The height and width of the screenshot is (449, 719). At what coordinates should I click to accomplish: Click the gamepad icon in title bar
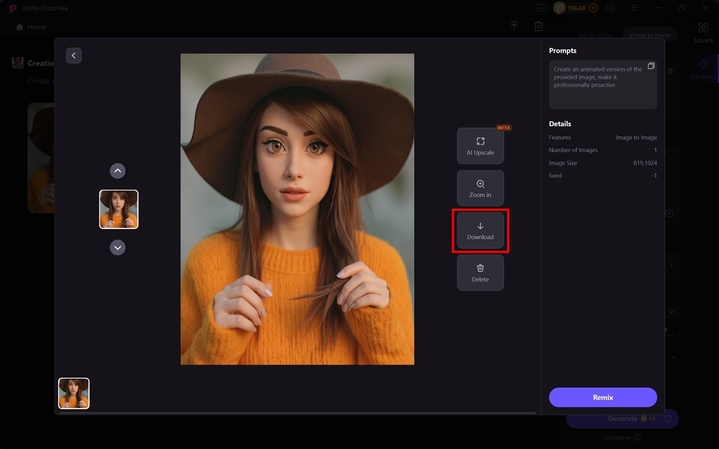(x=541, y=8)
